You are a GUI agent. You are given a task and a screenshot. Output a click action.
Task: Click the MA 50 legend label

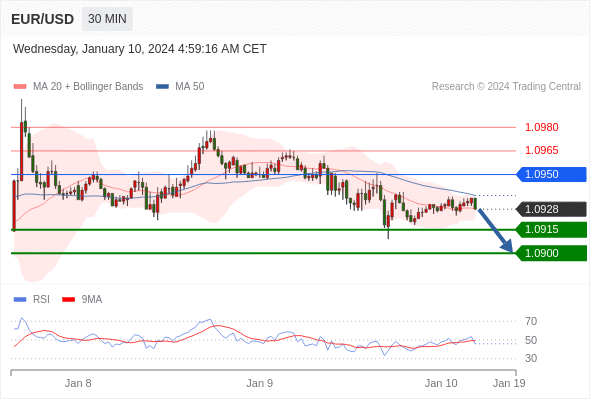[x=190, y=87]
